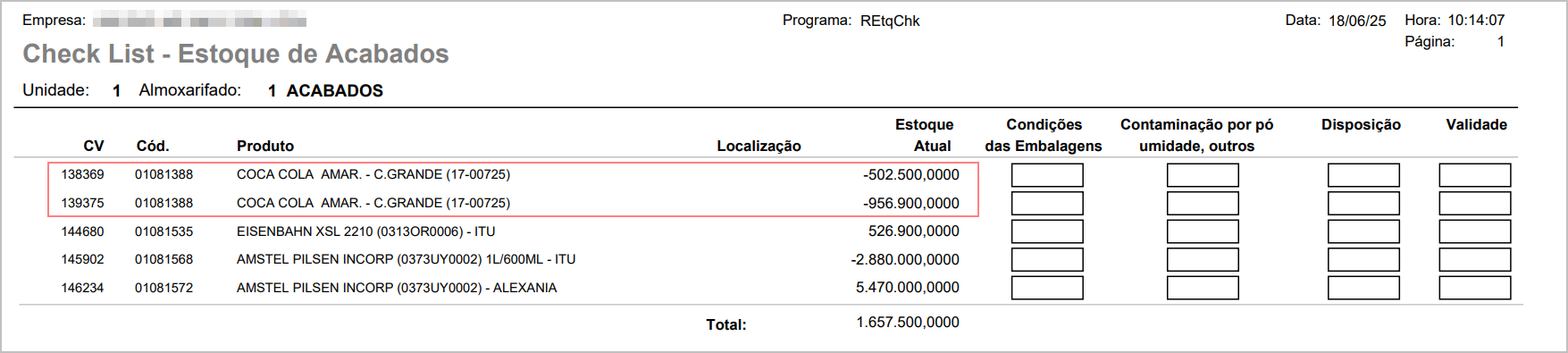Check Validade box for CV 145902
This screenshot has height=353, width=1568.
coord(1475,260)
